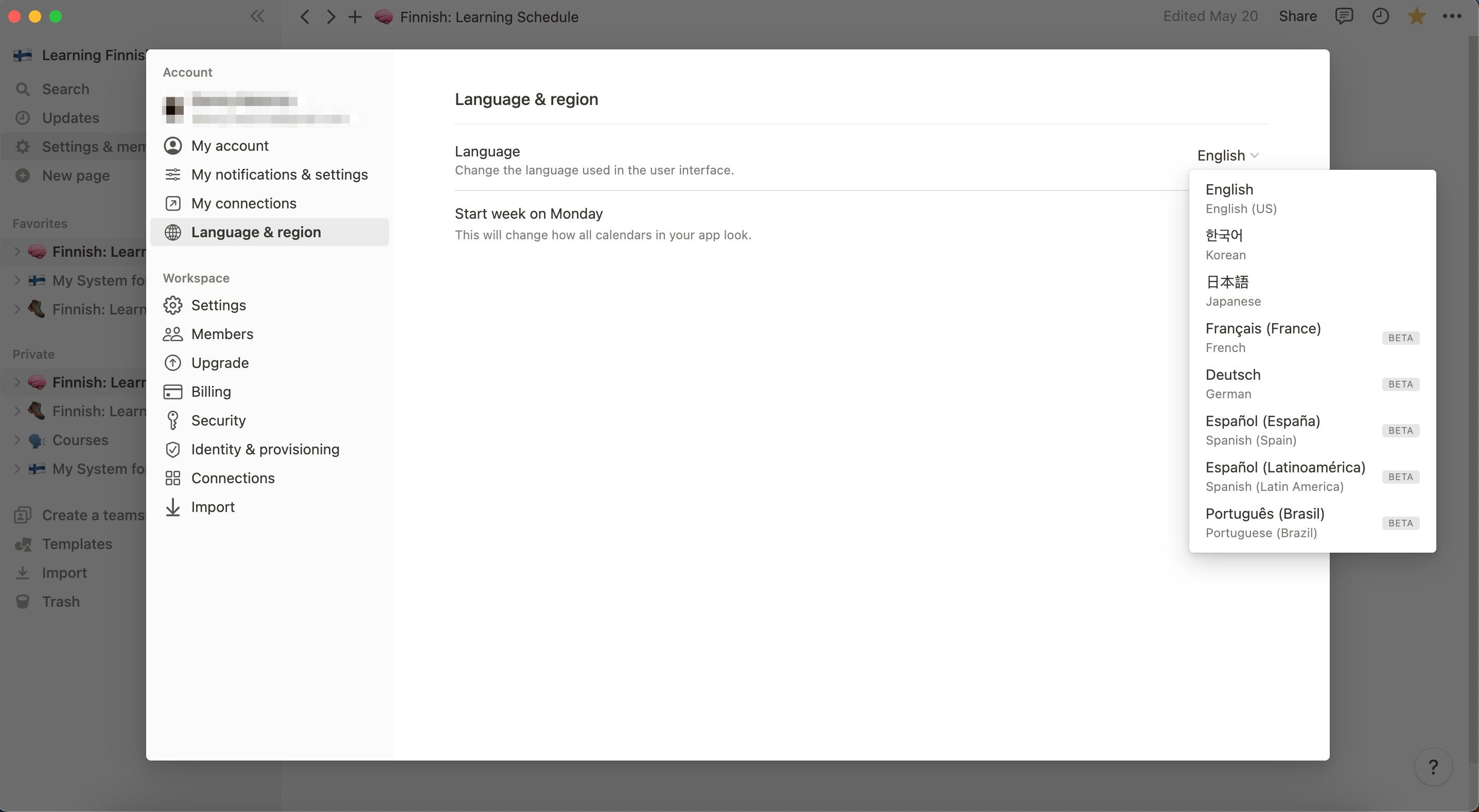Open the comments speech bubble icon
Viewport: 1479px width, 812px height.
pyautogui.click(x=1344, y=16)
